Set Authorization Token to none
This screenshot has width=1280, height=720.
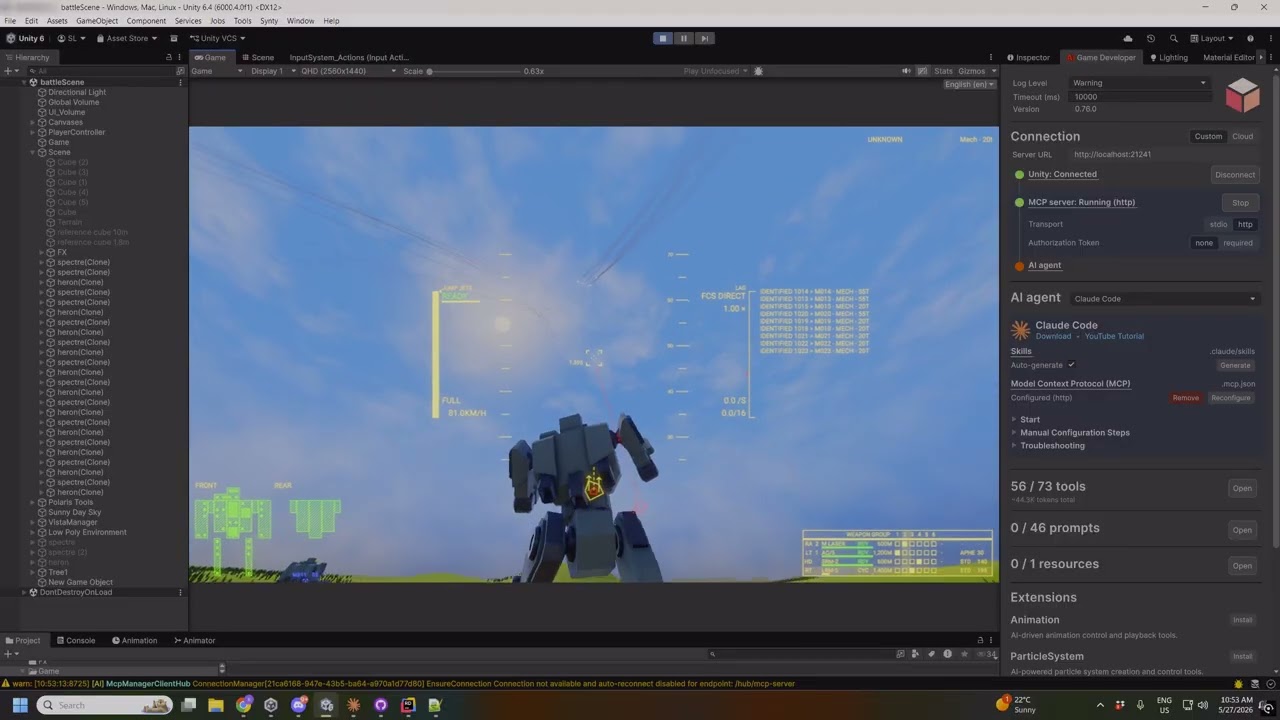click(1204, 242)
